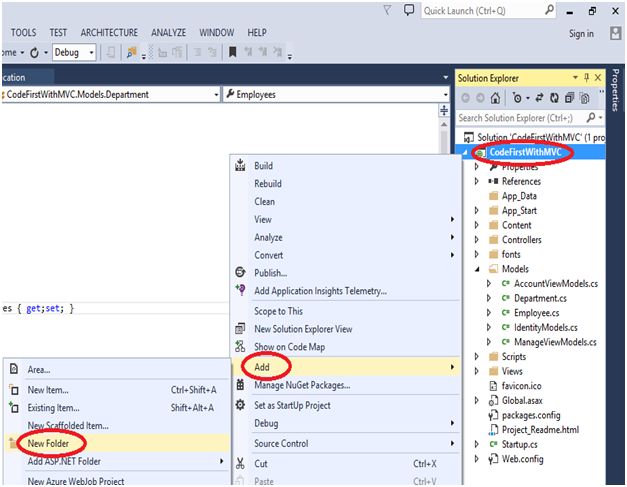Open the ANALYZE menu
This screenshot has width=627, height=487.
click(x=168, y=32)
